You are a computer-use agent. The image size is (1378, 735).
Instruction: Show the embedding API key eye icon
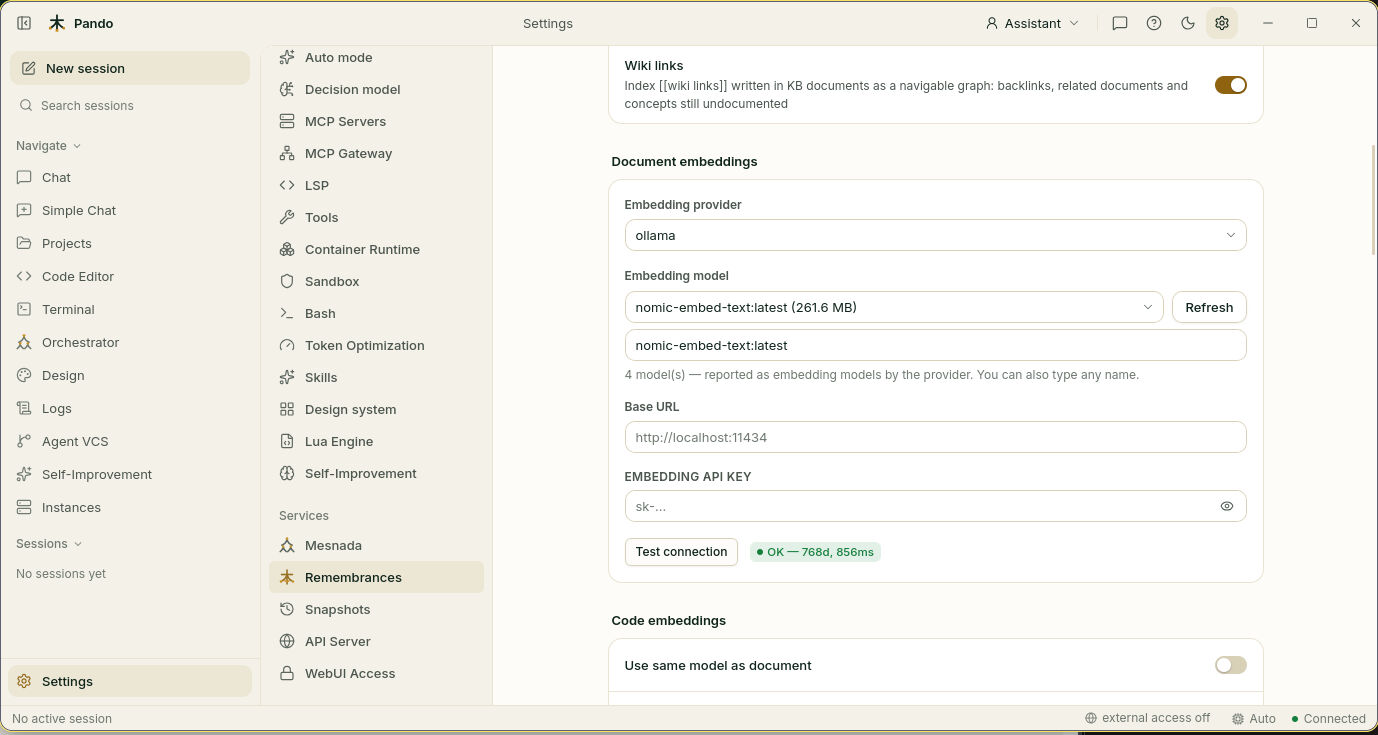pos(1227,506)
